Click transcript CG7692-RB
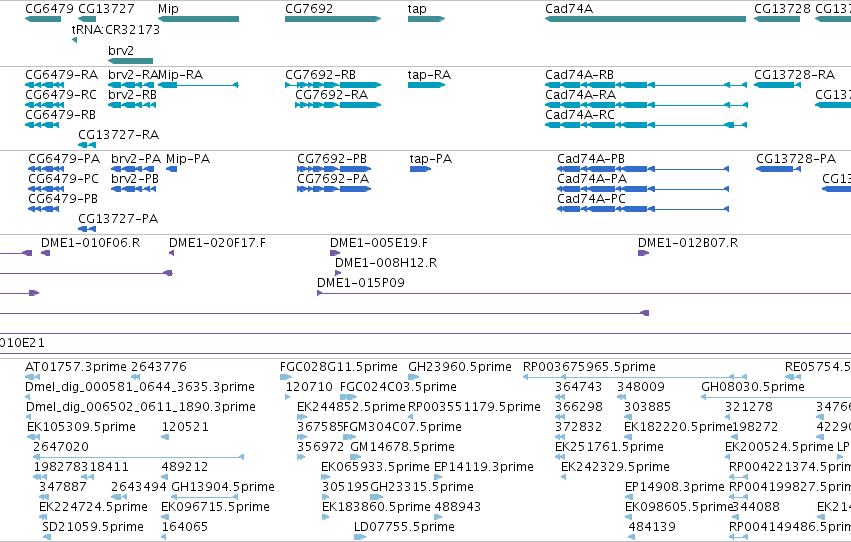851x542 pixels. coord(333,85)
